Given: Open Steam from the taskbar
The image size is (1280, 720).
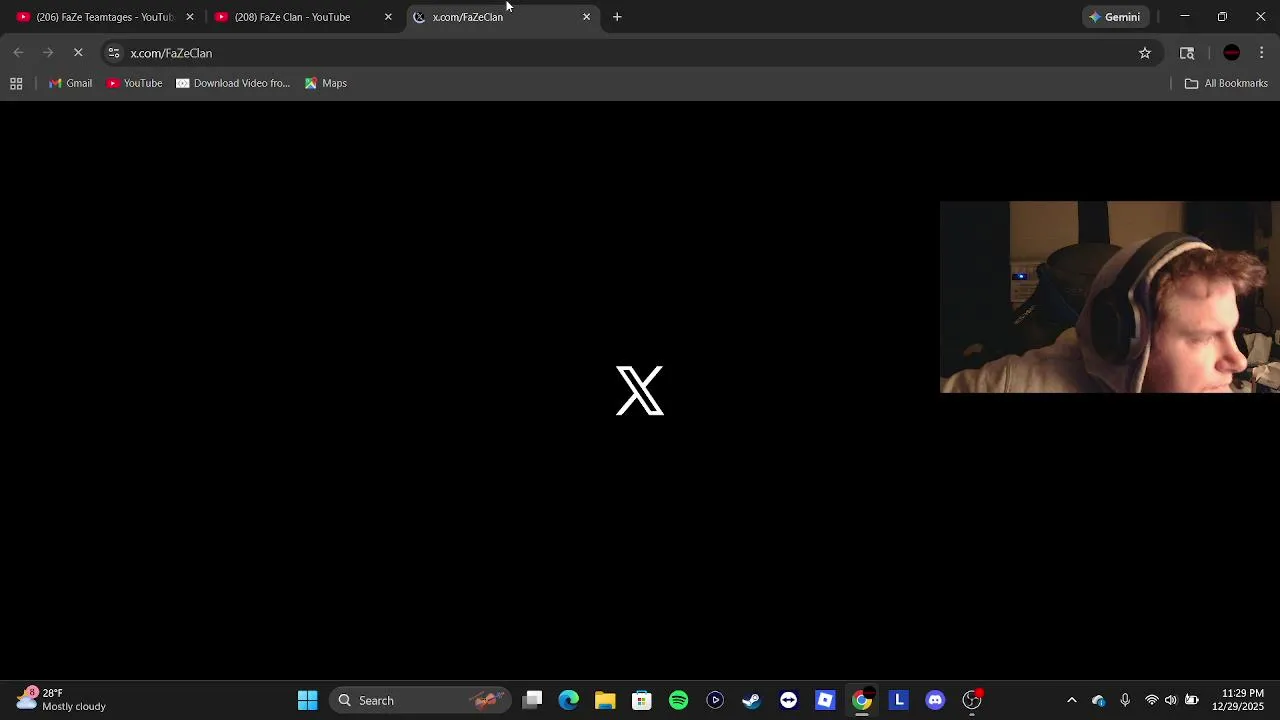Looking at the screenshot, I should pyautogui.click(x=752, y=700).
